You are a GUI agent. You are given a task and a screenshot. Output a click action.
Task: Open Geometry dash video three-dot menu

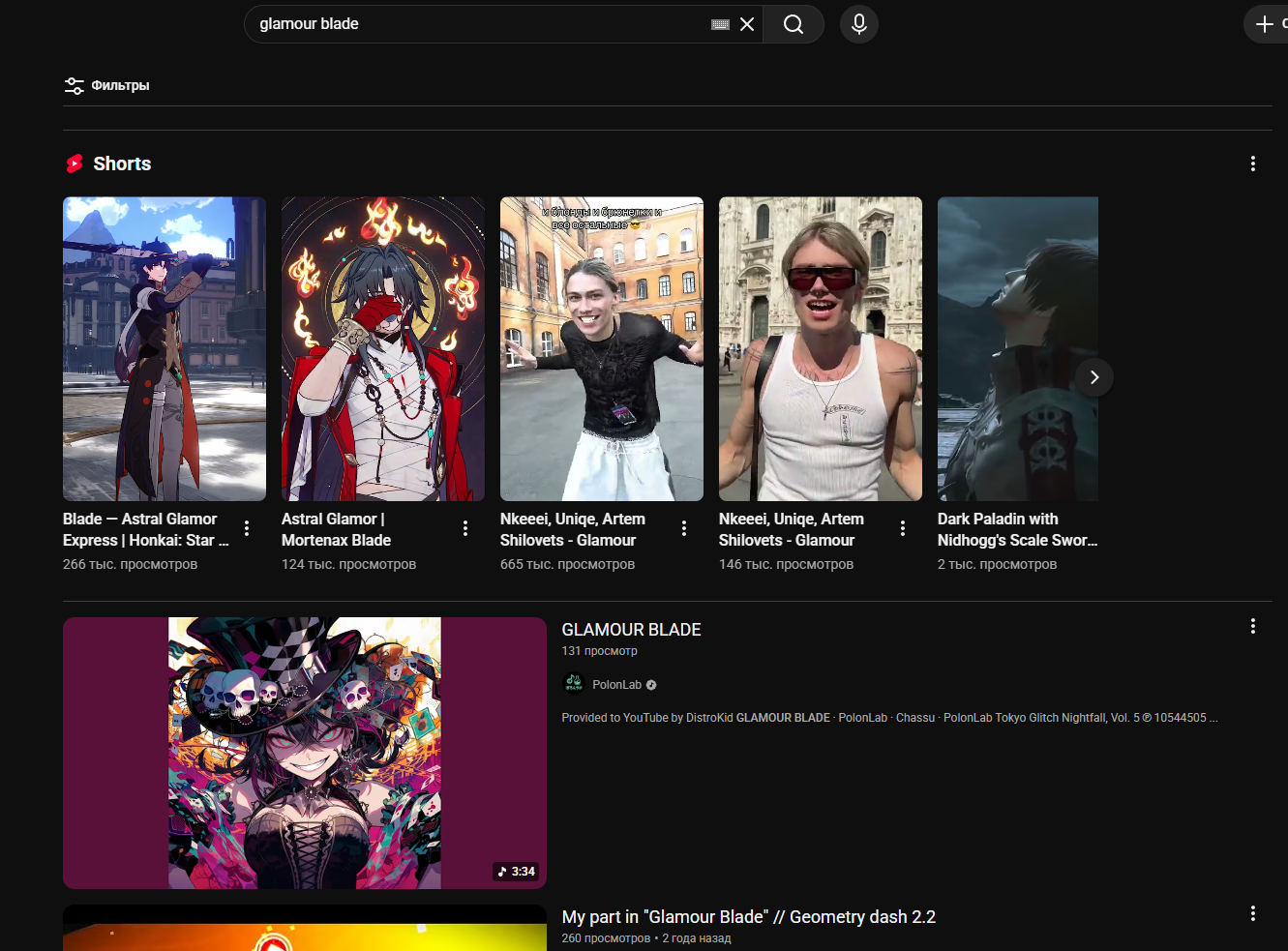click(1253, 913)
